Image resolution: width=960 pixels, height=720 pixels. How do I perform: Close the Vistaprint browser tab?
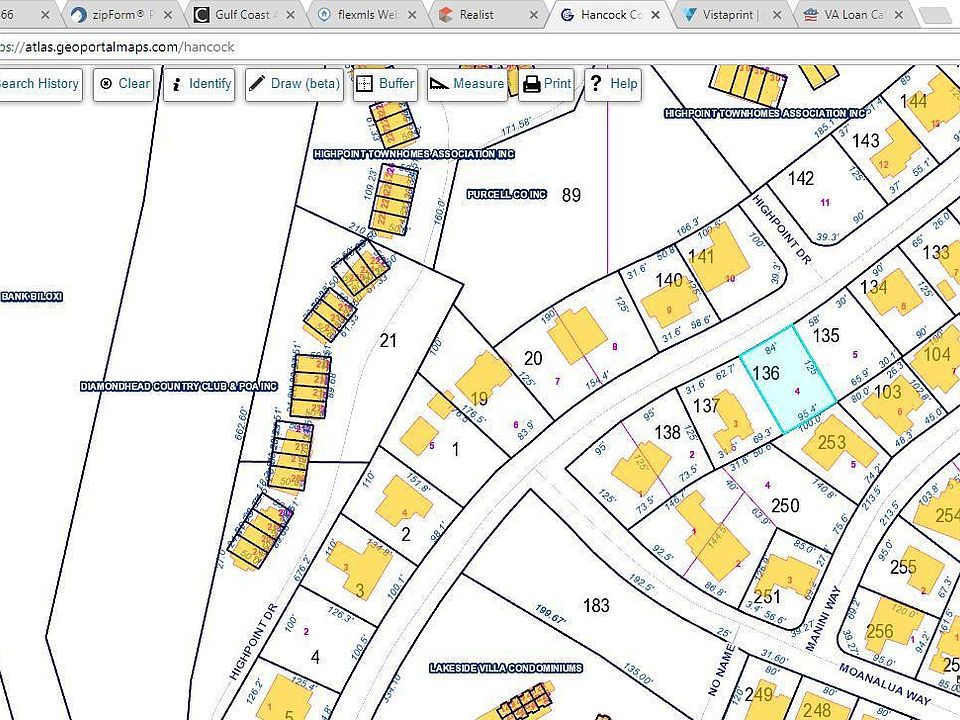[777, 15]
